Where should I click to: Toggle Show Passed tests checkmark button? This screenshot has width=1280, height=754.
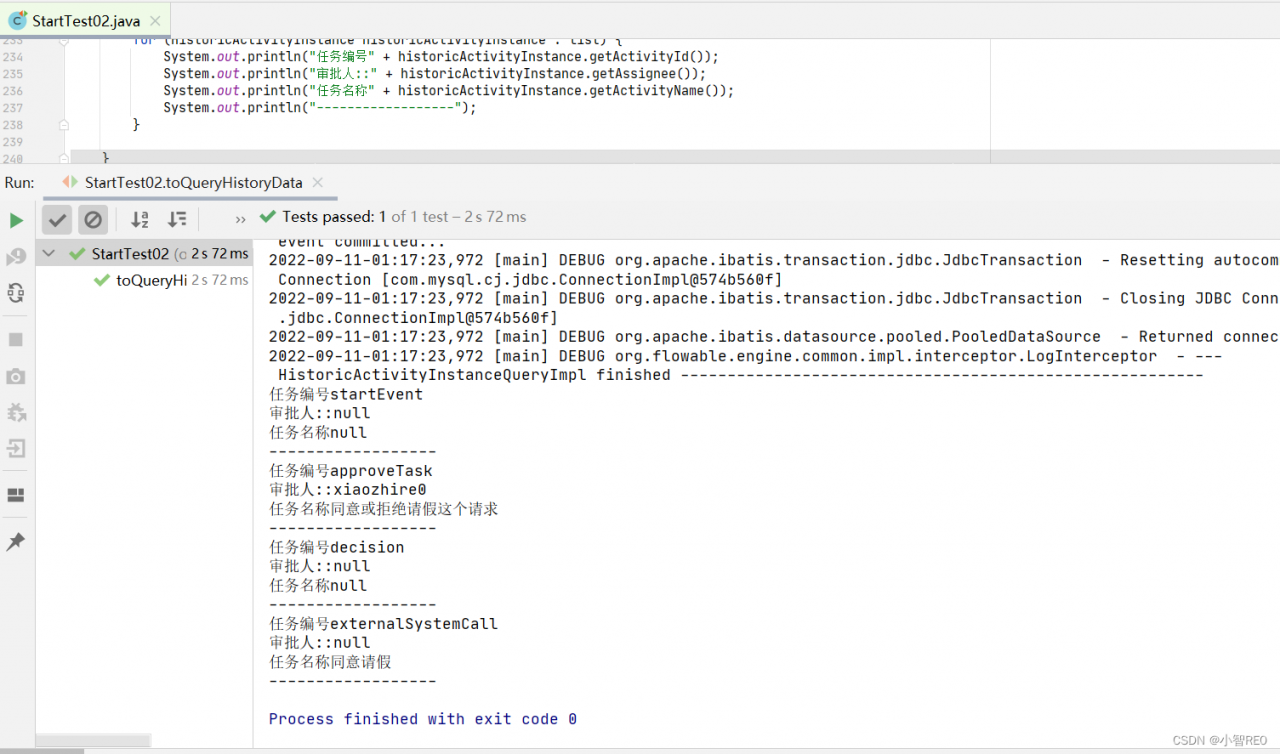57,219
